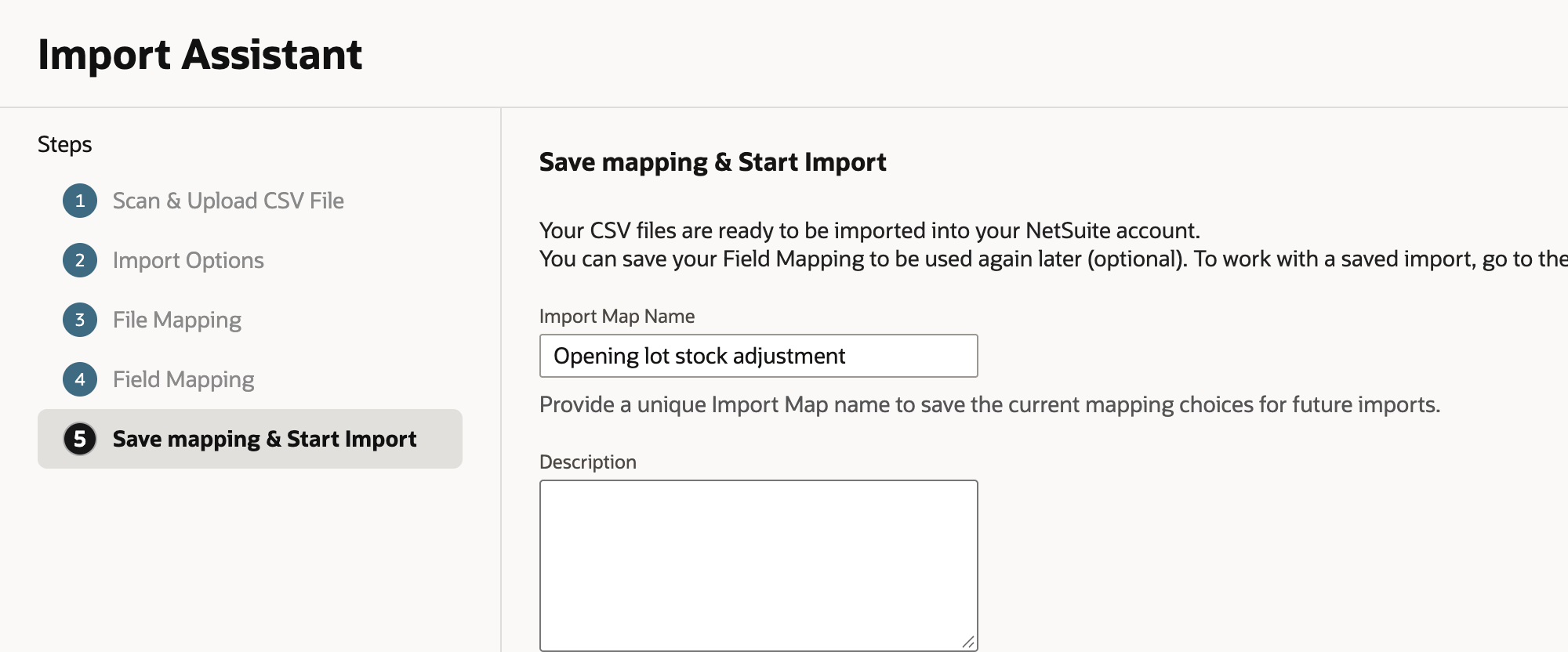
Task: Grab the Description box resize handle
Action: tap(968, 642)
